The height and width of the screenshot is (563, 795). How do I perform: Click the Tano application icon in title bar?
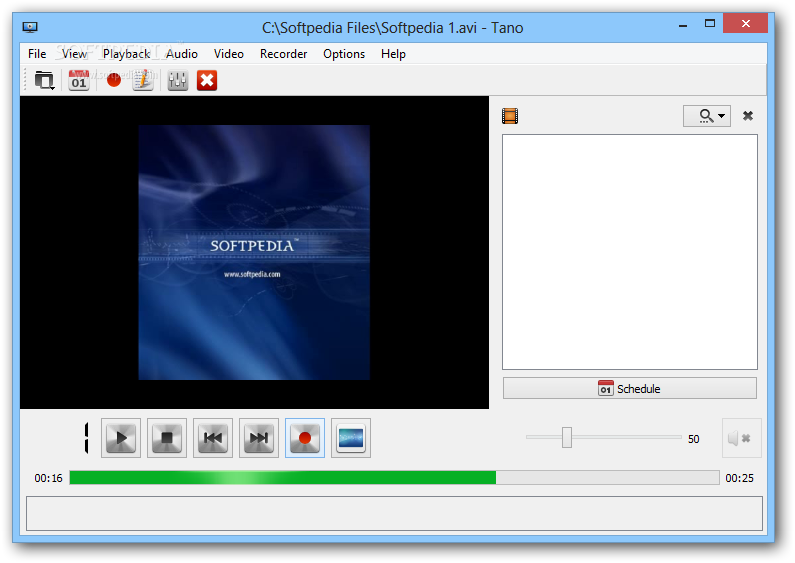(30, 27)
